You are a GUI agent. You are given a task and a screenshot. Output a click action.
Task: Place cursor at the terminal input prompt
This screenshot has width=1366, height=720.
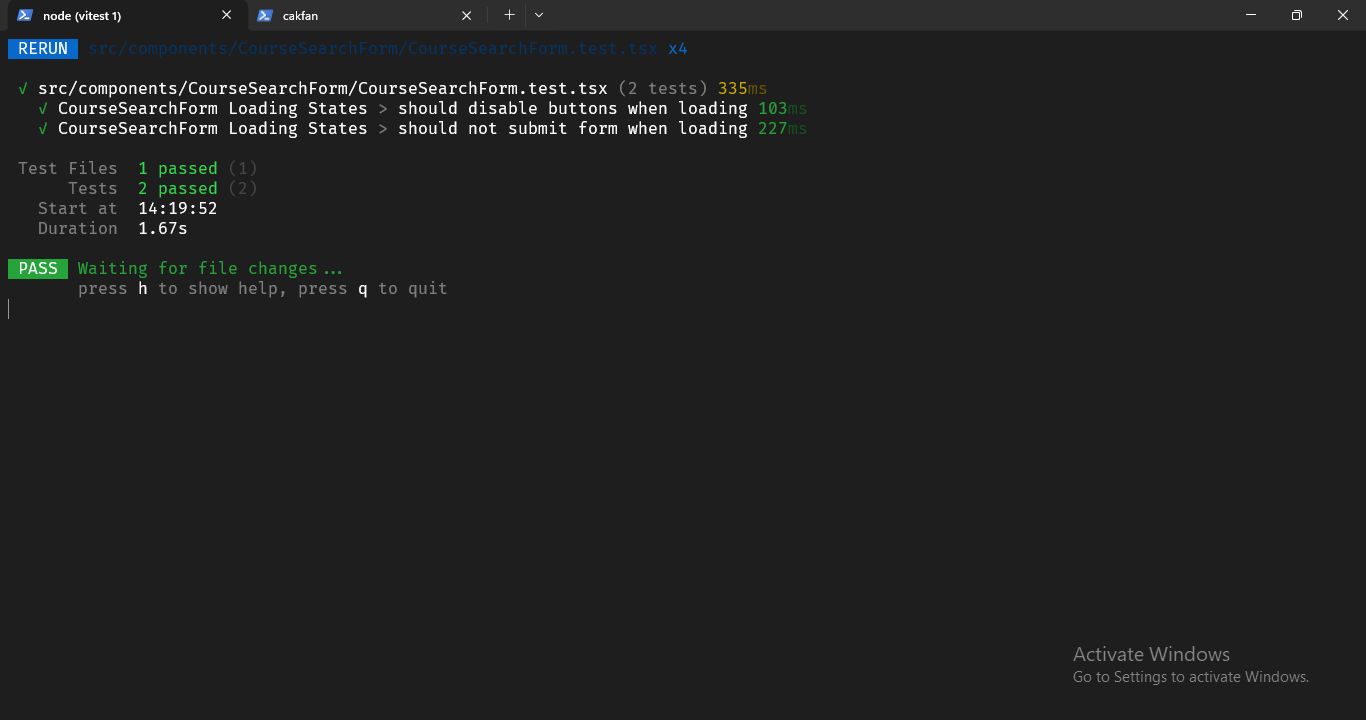coord(9,308)
